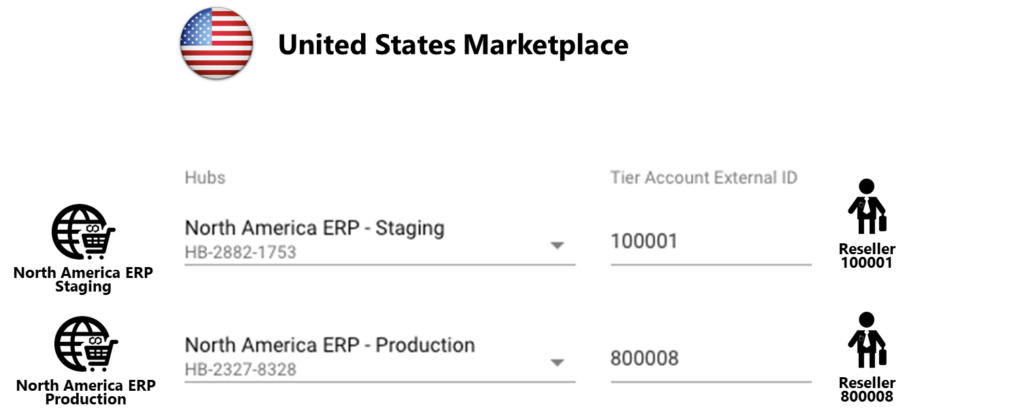The height and width of the screenshot is (420, 1024).
Task: Expand the Production hub dropdown arrow
Action: [556, 363]
